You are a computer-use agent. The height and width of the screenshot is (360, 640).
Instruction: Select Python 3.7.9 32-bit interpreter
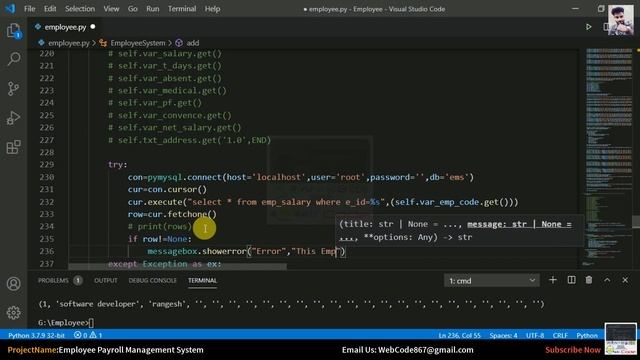point(36,335)
